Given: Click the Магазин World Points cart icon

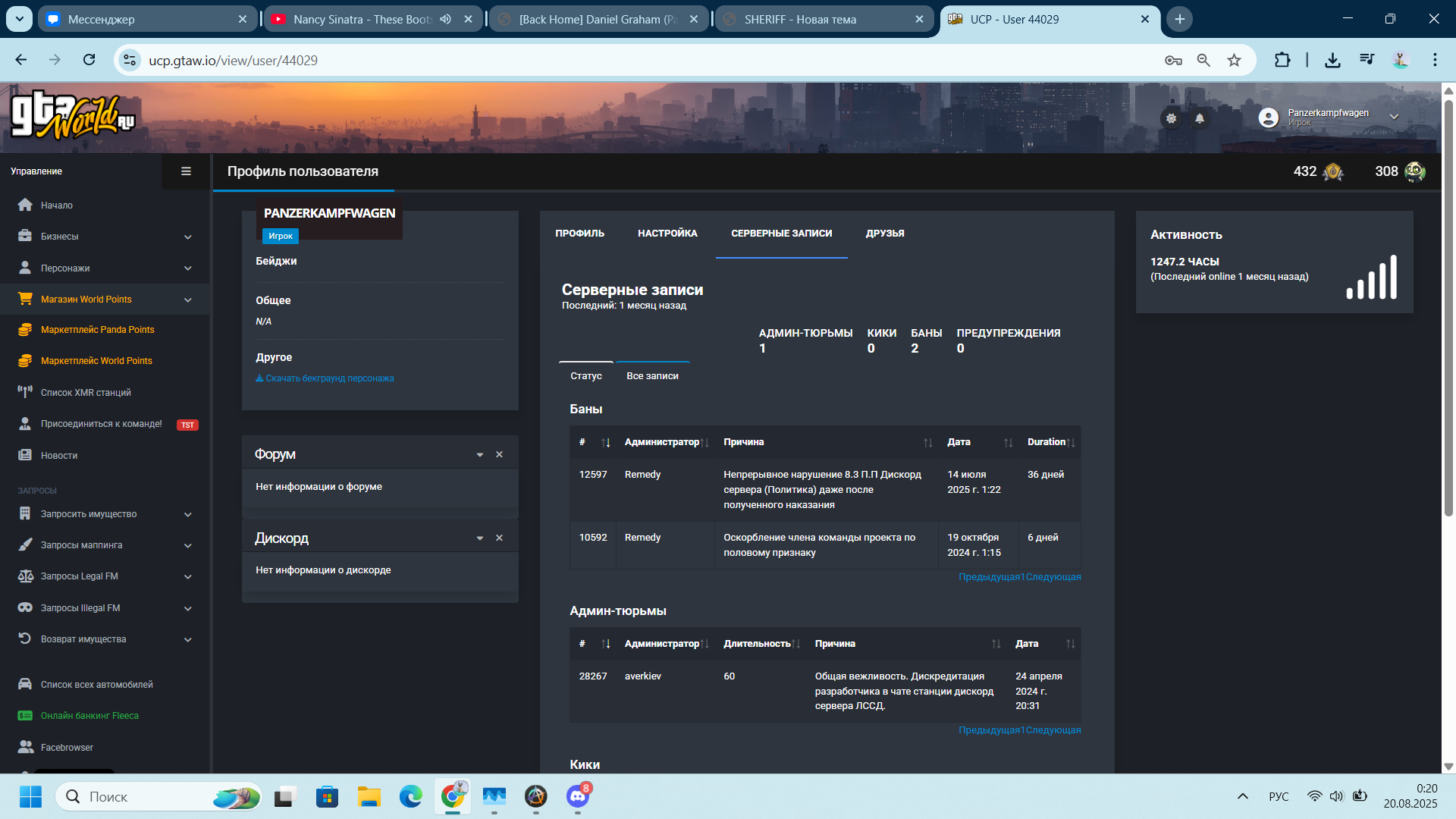Looking at the screenshot, I should point(25,299).
